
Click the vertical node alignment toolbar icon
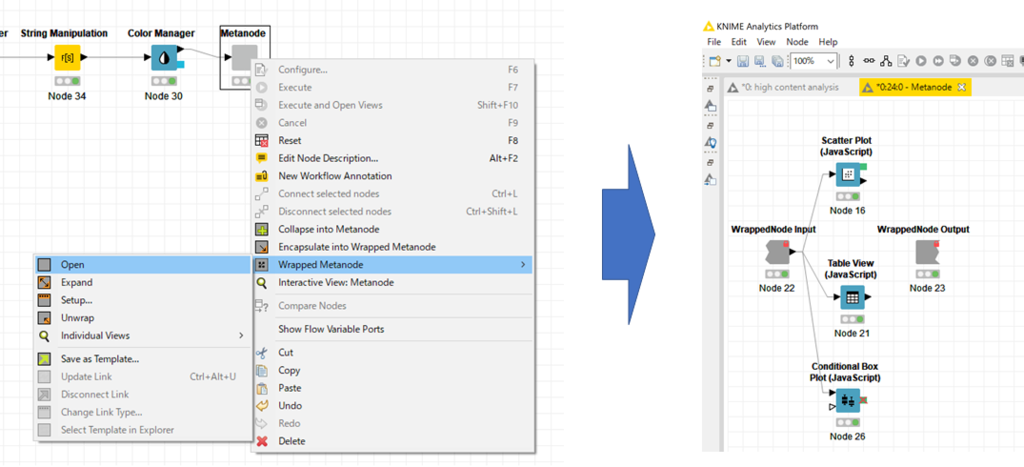851,61
